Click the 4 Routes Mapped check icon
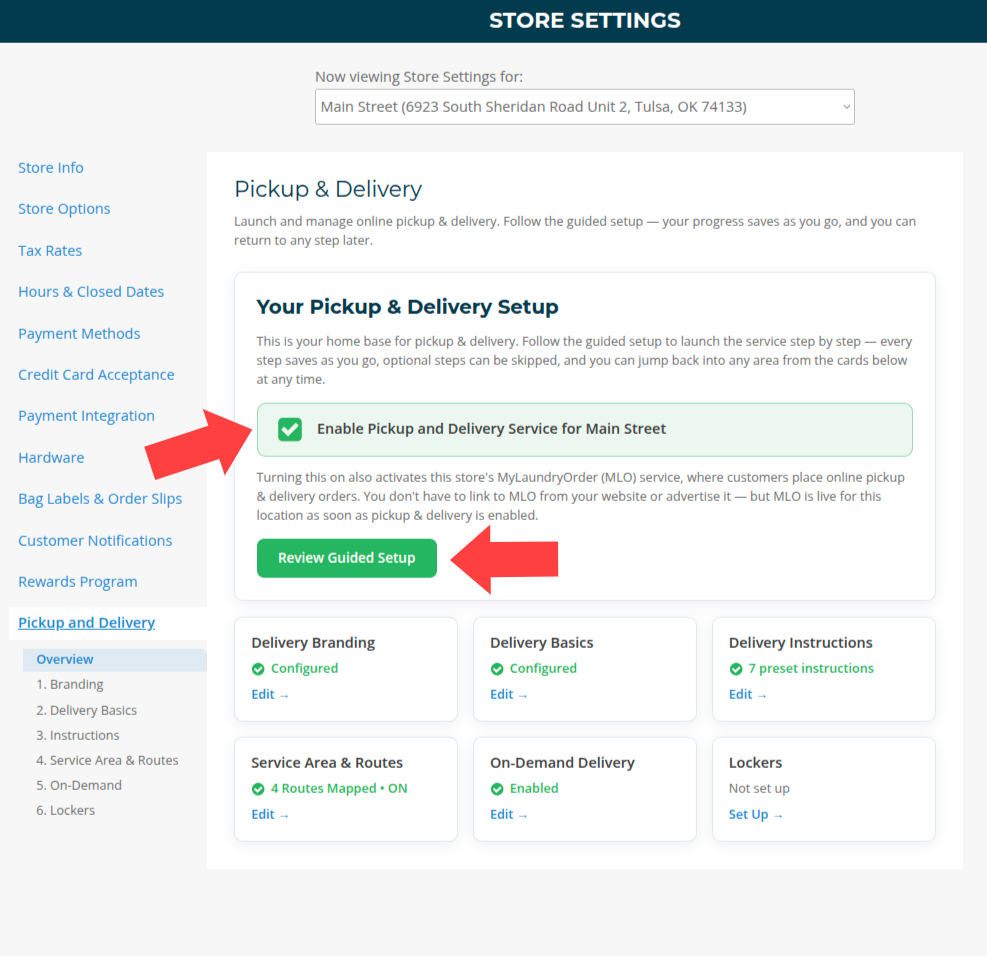The width and height of the screenshot is (987, 956). 258,789
